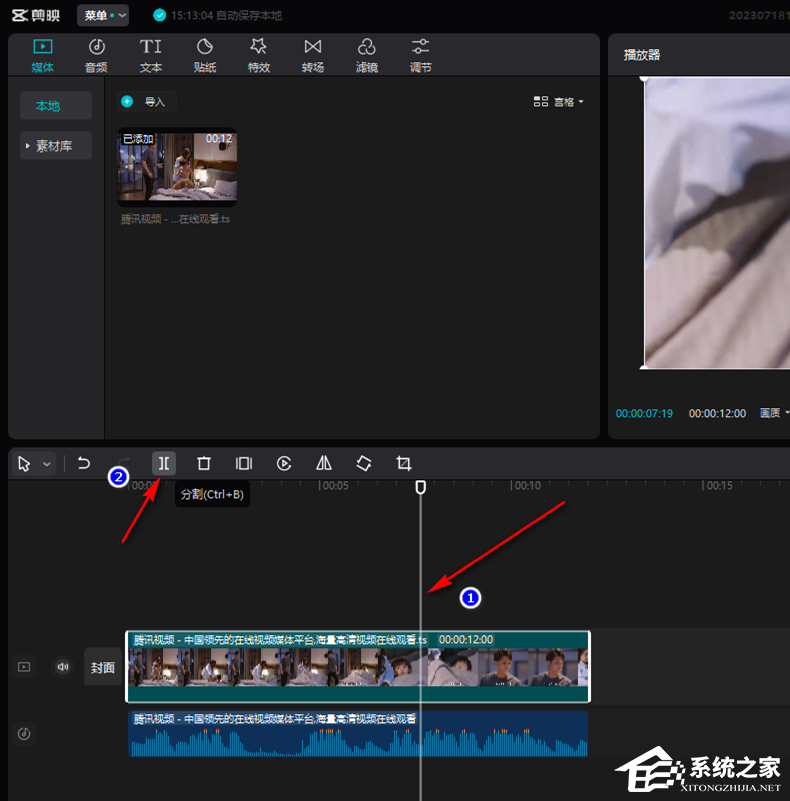Open the 转场 (Transitions) tab
This screenshot has width=790, height=801.
[313, 56]
